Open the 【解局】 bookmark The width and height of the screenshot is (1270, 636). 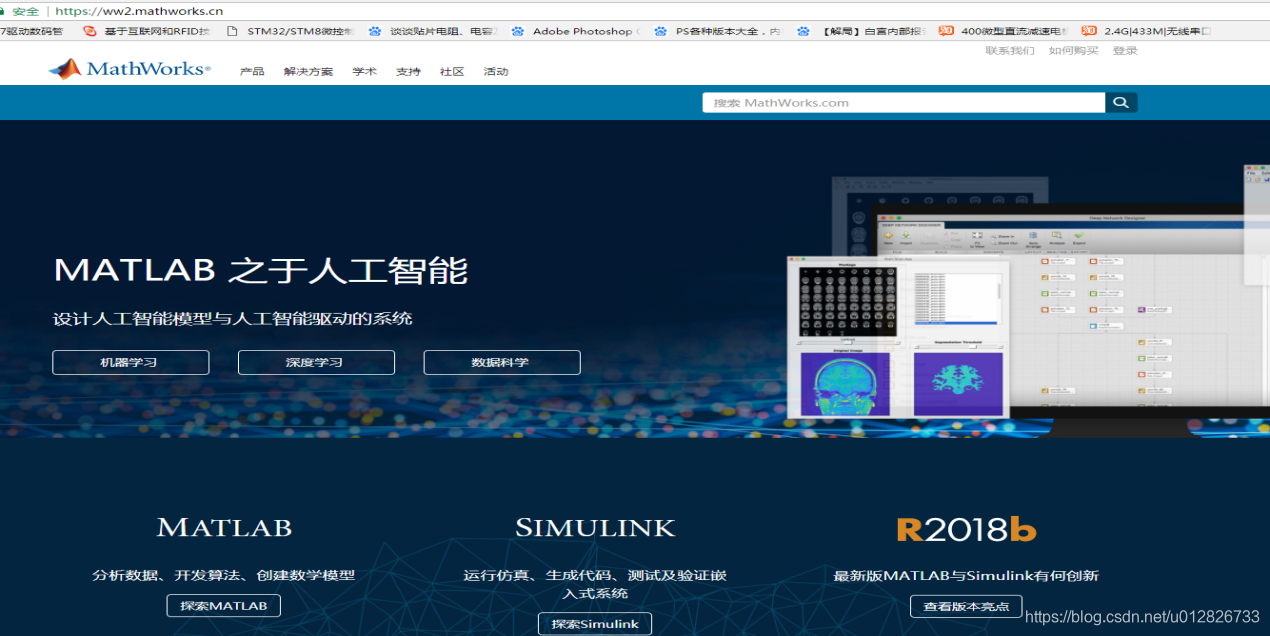tap(861, 31)
